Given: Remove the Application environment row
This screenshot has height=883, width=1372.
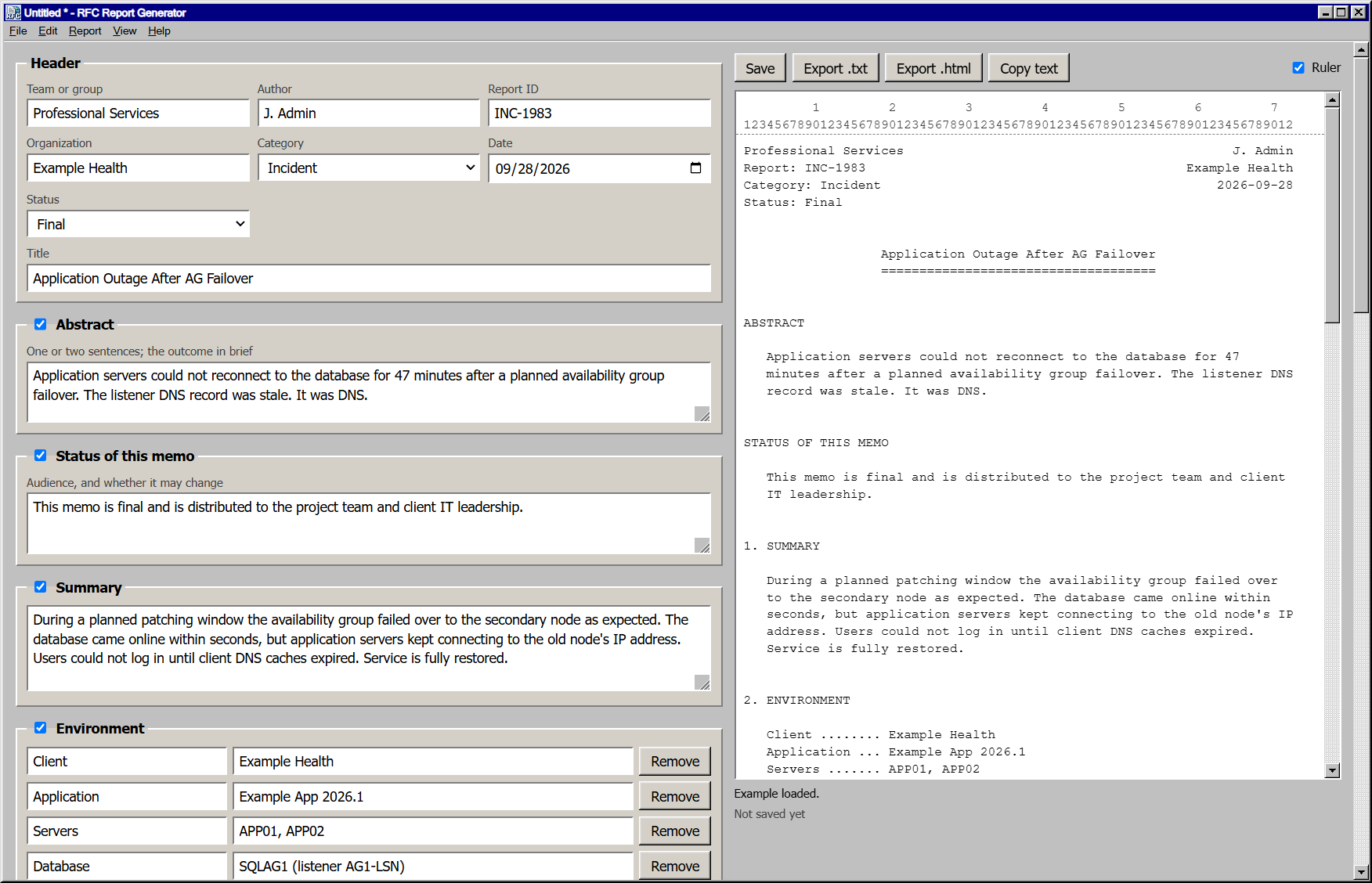Looking at the screenshot, I should (x=675, y=796).
